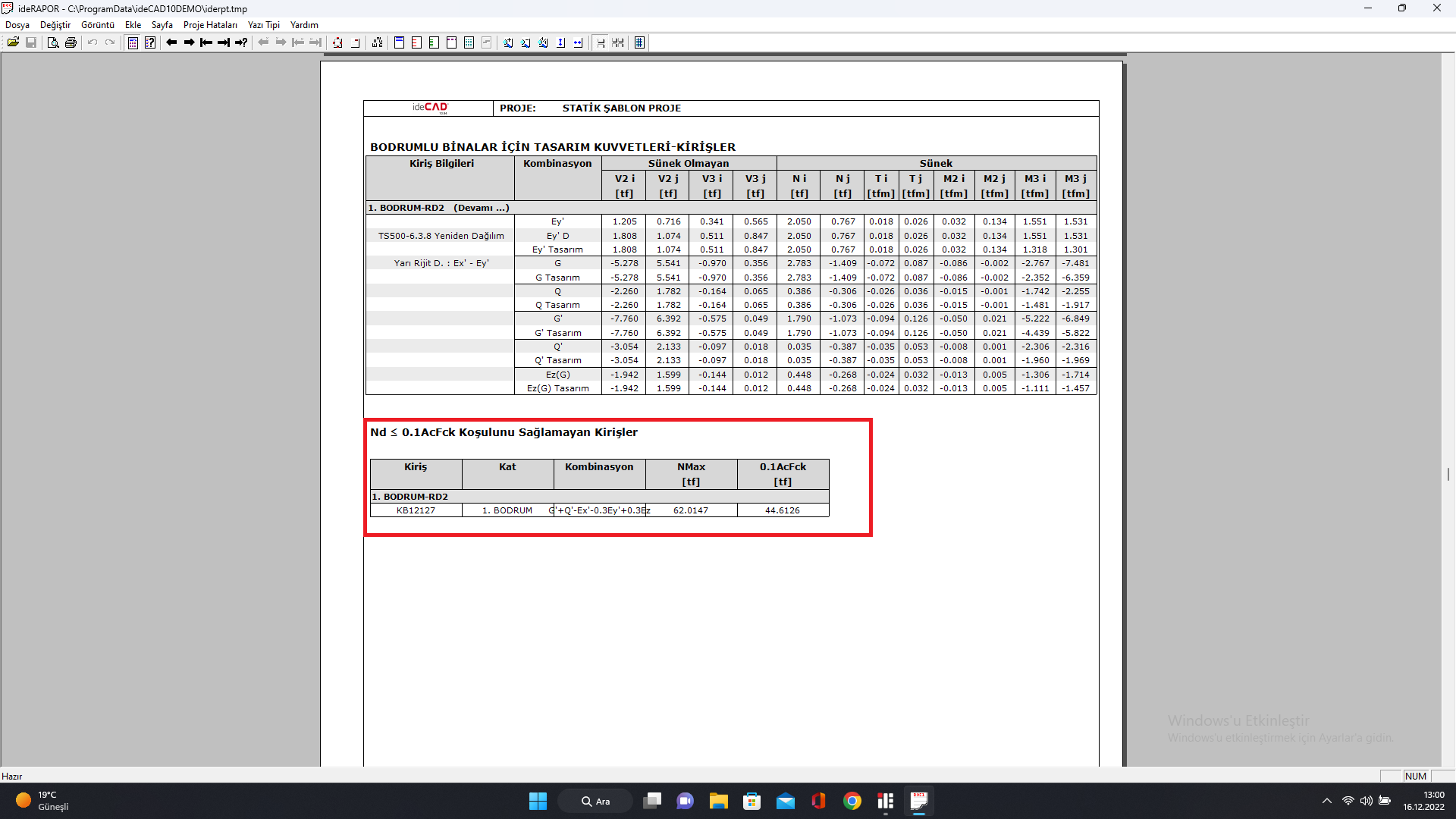Open the Yardım menu
This screenshot has height=819, width=1456.
(x=304, y=25)
